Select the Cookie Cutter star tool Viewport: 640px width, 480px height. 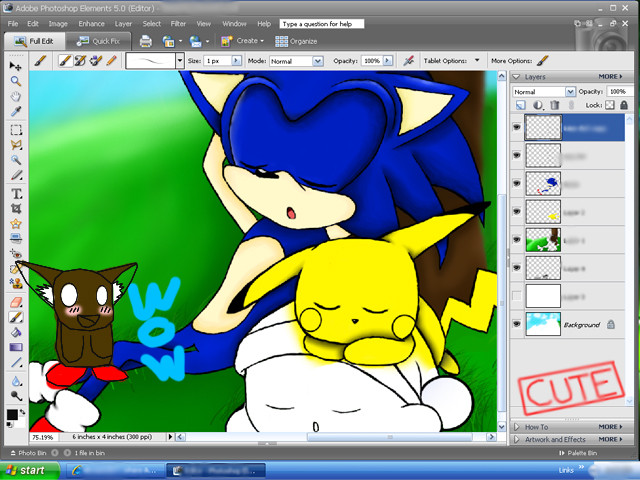(x=16, y=224)
